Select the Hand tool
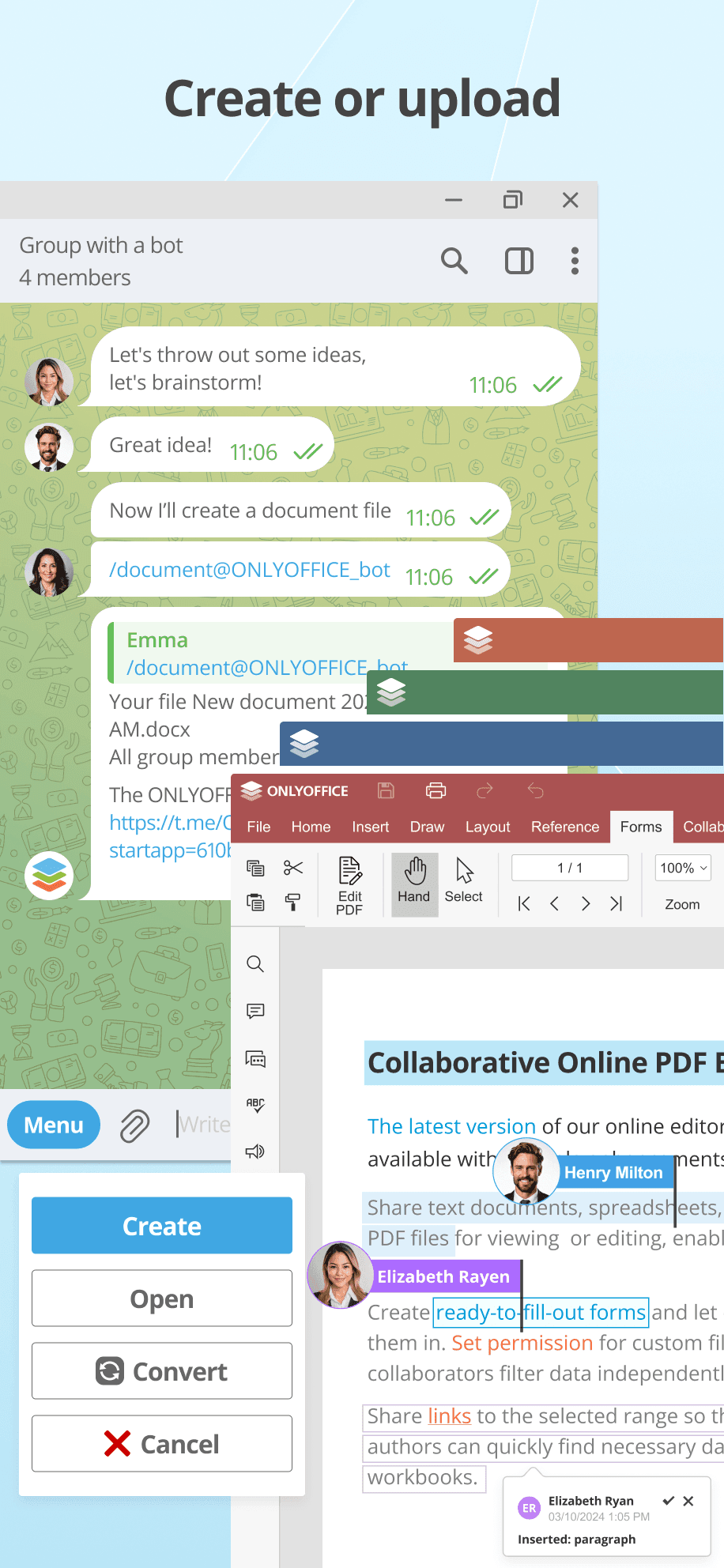Screen dimensions: 724x1568 [414, 882]
